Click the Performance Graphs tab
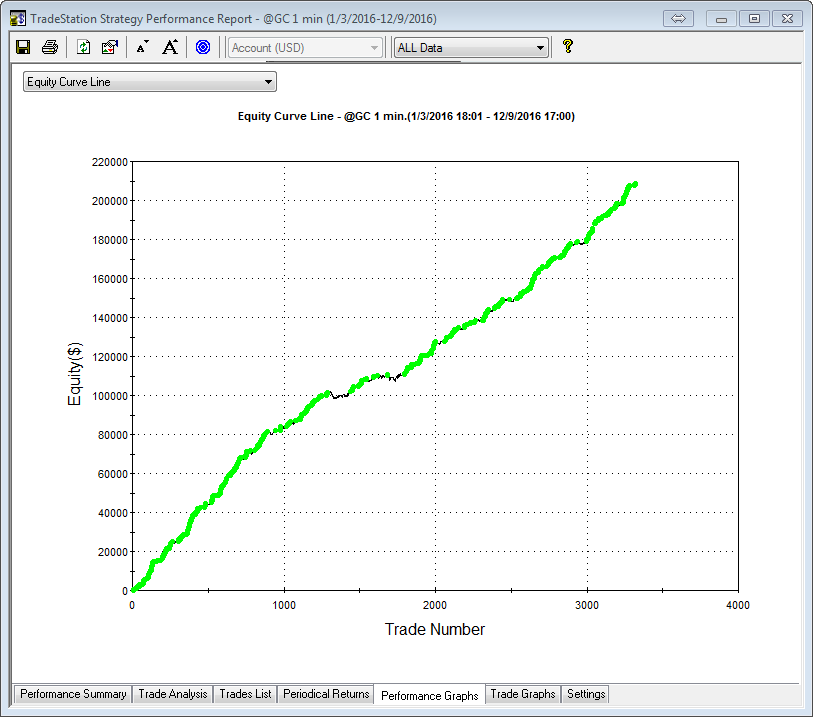813x717 pixels. click(x=430, y=695)
